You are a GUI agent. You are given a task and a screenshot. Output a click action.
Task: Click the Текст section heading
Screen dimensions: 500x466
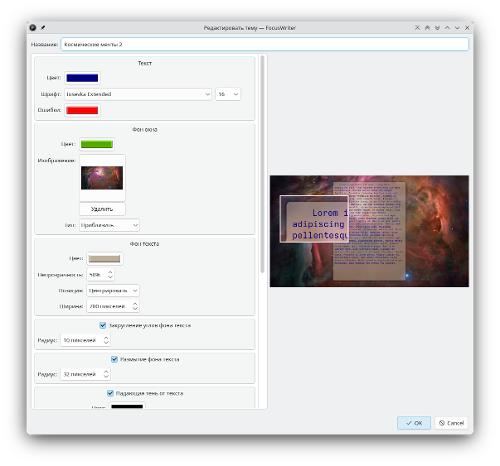coord(145,63)
